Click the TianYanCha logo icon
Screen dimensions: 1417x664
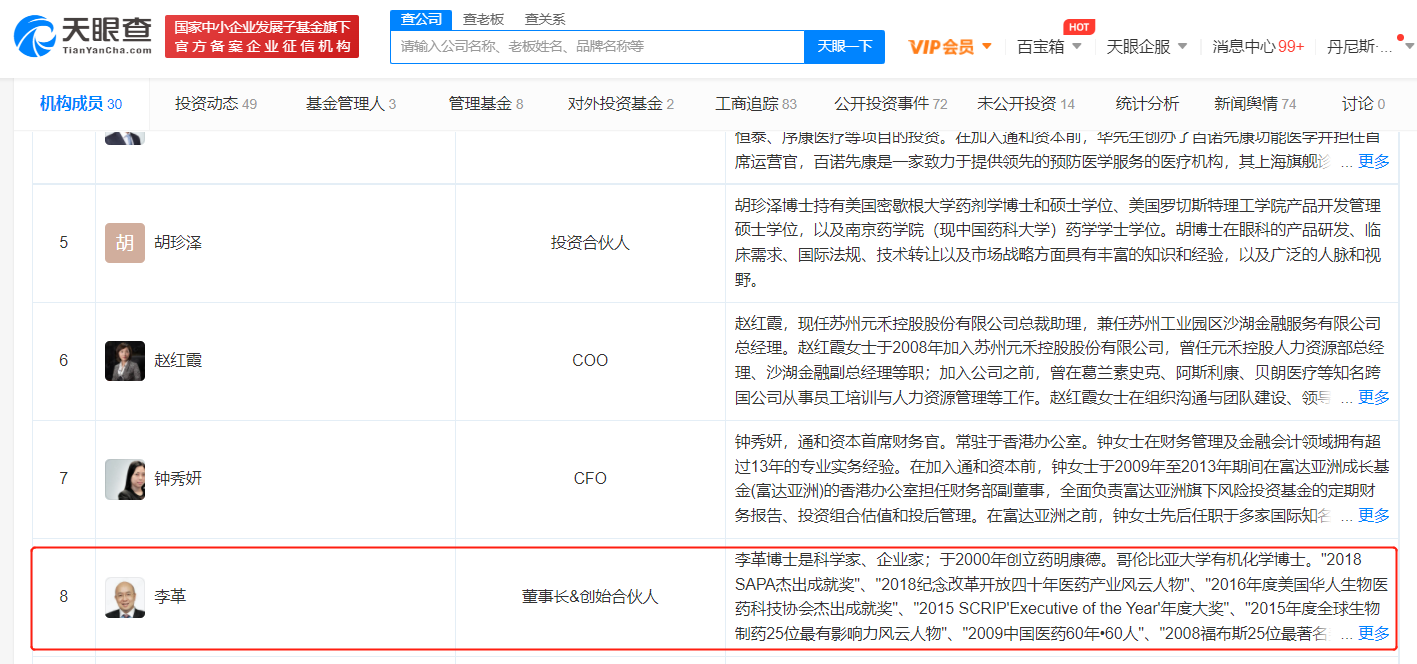pos(34,36)
